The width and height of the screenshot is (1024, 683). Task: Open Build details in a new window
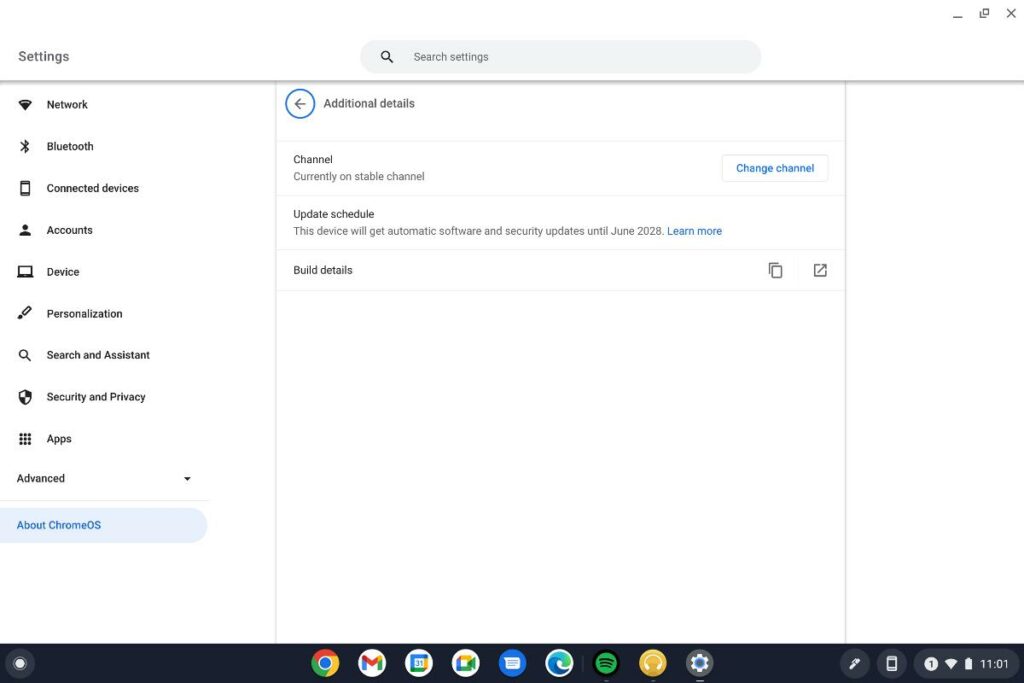820,270
